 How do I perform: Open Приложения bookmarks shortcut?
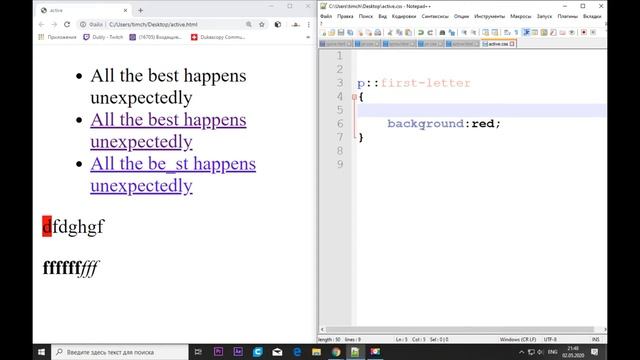pyautogui.click(x=57, y=37)
